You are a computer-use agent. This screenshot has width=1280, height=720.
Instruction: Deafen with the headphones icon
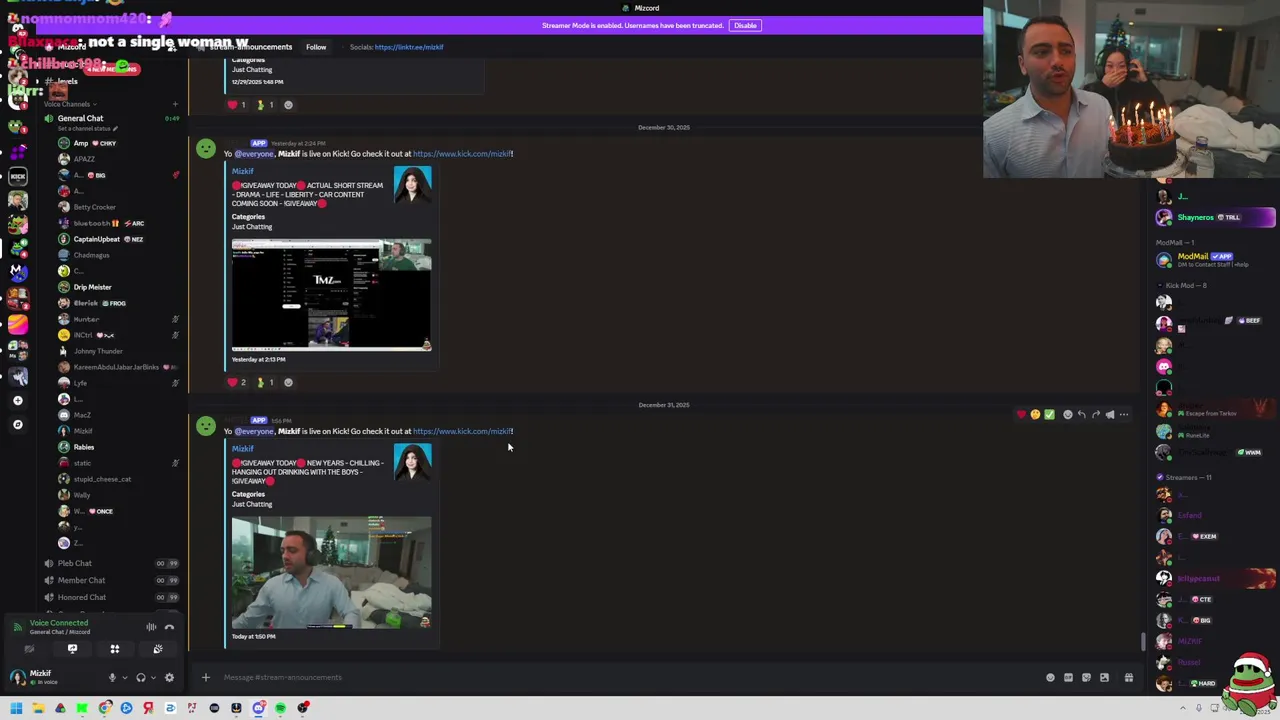(x=141, y=677)
